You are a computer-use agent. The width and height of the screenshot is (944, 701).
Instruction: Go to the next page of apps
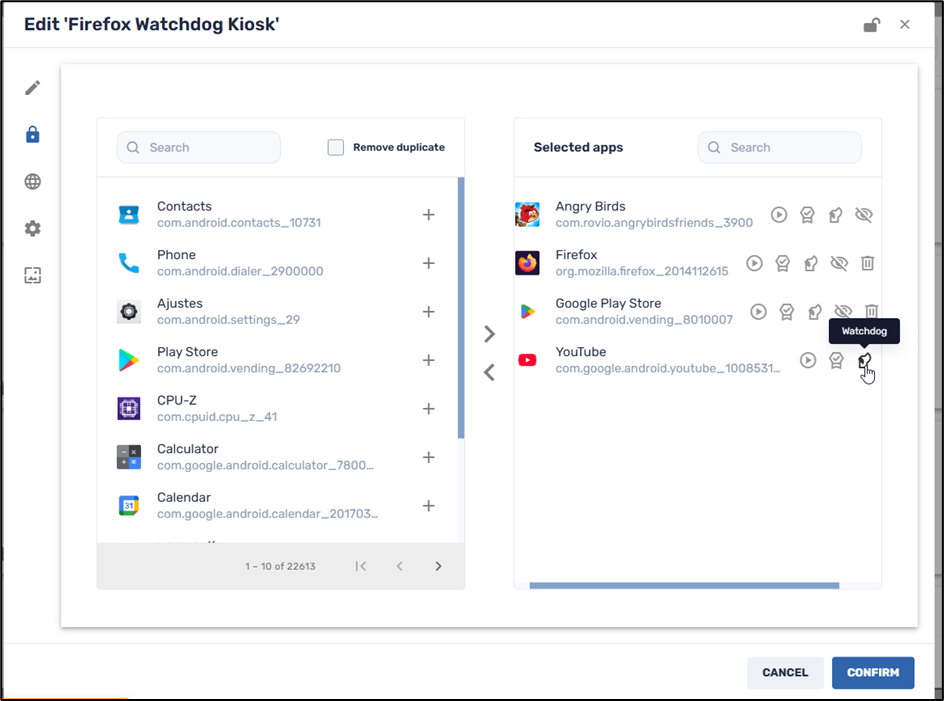point(438,566)
